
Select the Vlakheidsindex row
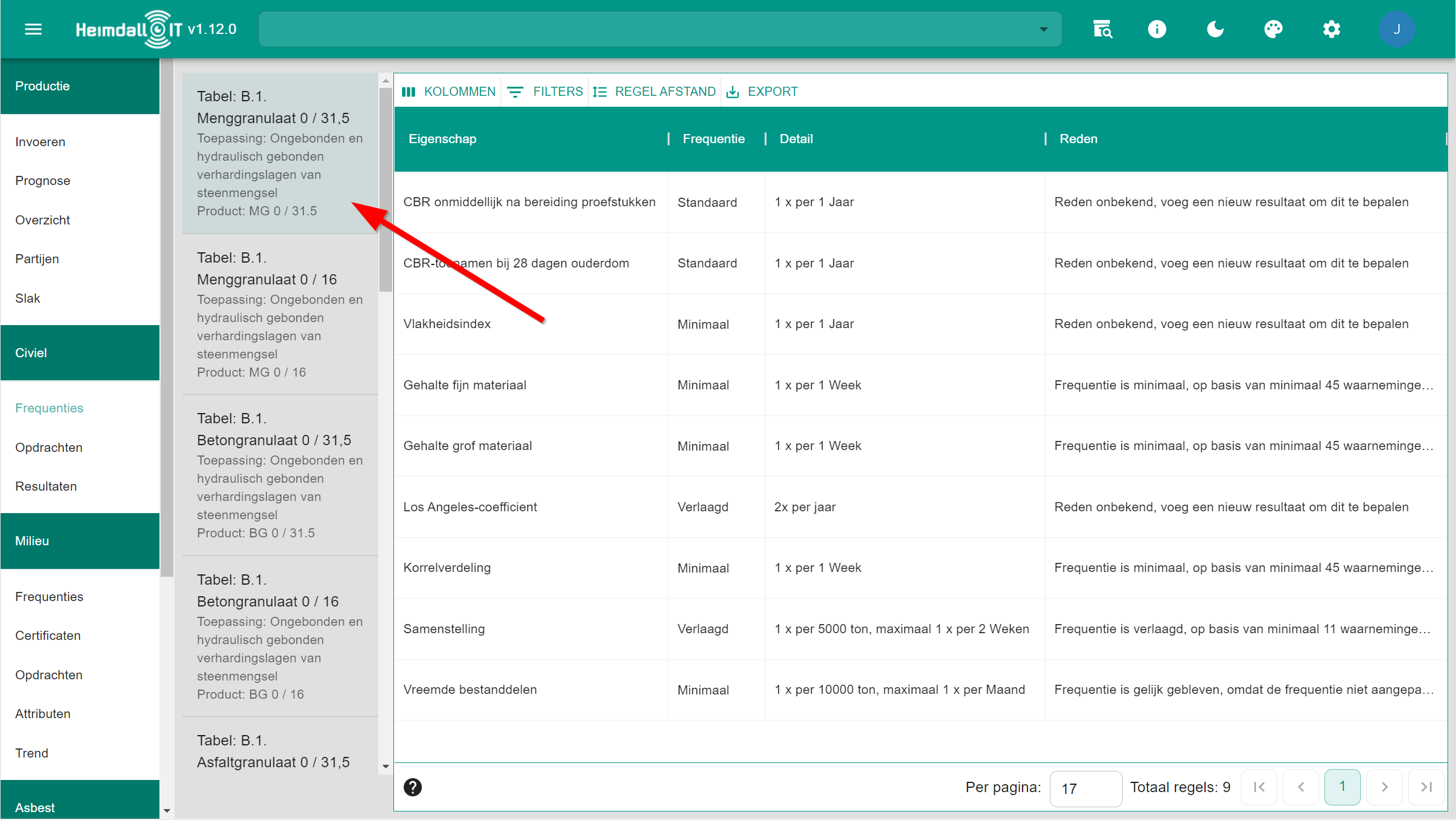click(920, 324)
